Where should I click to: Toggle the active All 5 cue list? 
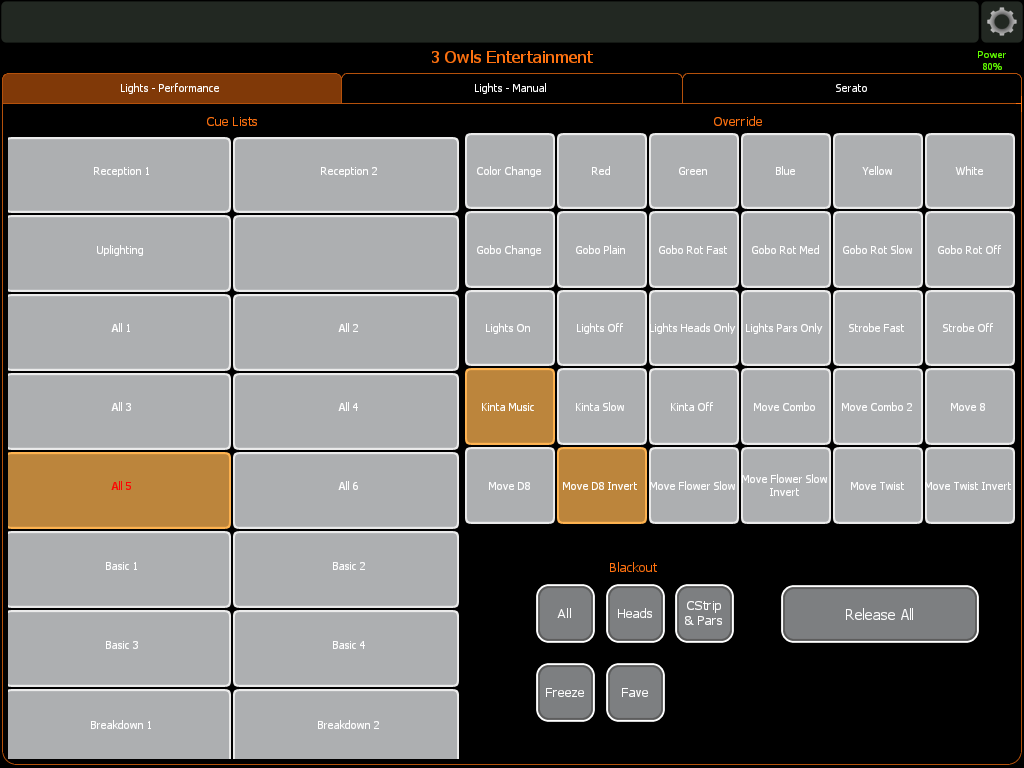pos(120,490)
